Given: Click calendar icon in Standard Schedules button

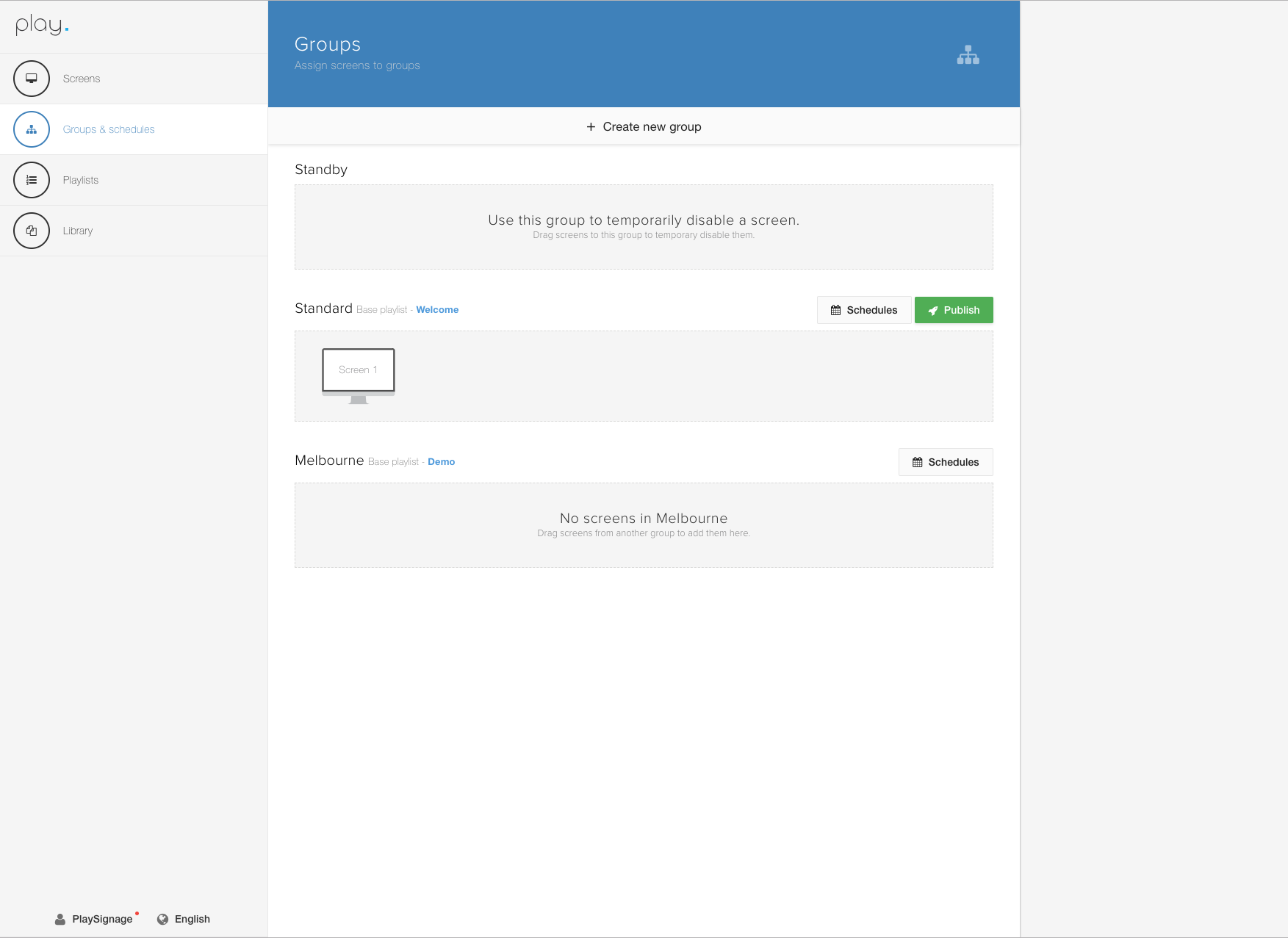Looking at the screenshot, I should tap(835, 311).
